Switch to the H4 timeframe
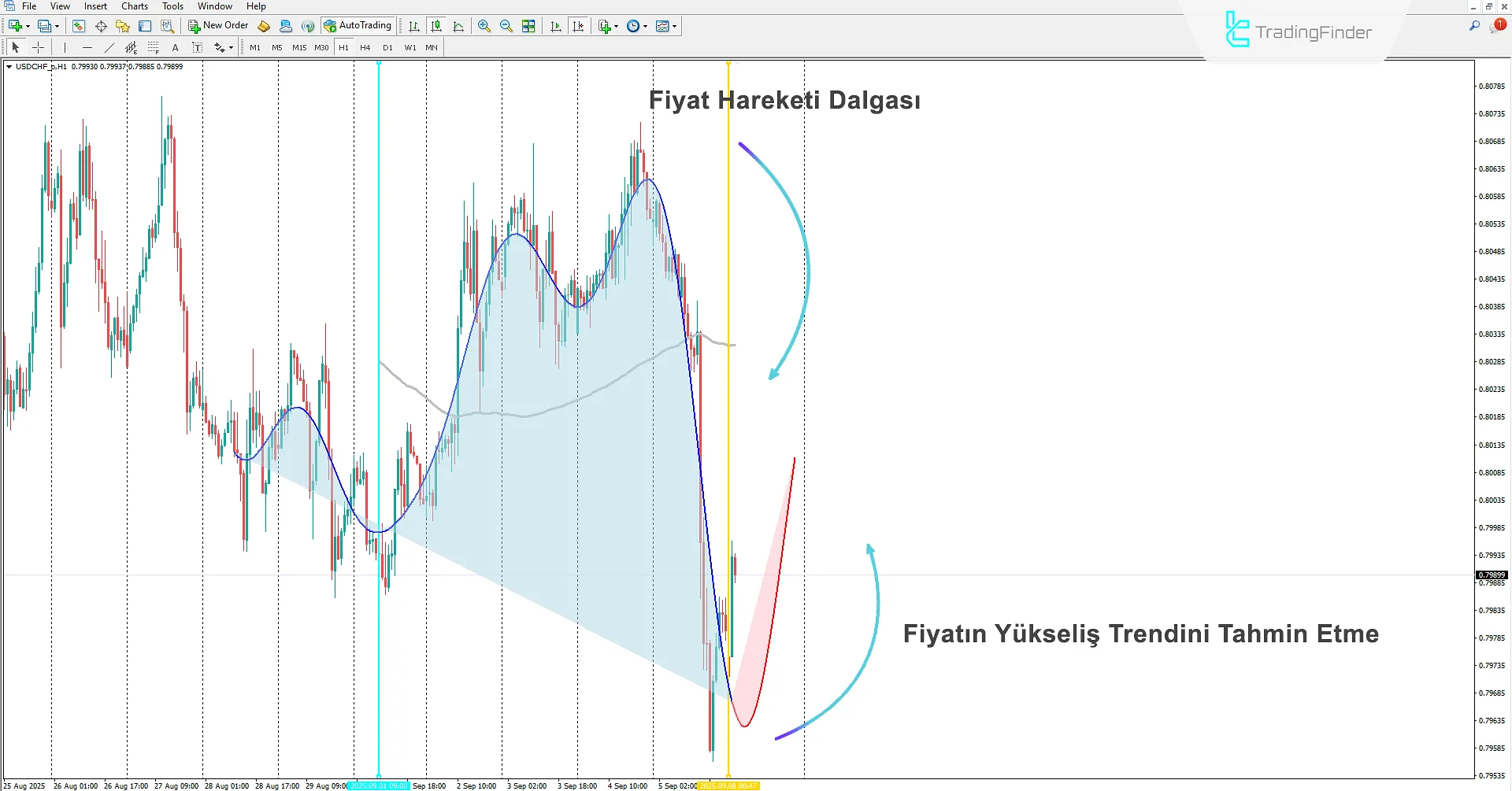This screenshot has width=1512, height=791. pos(365,48)
